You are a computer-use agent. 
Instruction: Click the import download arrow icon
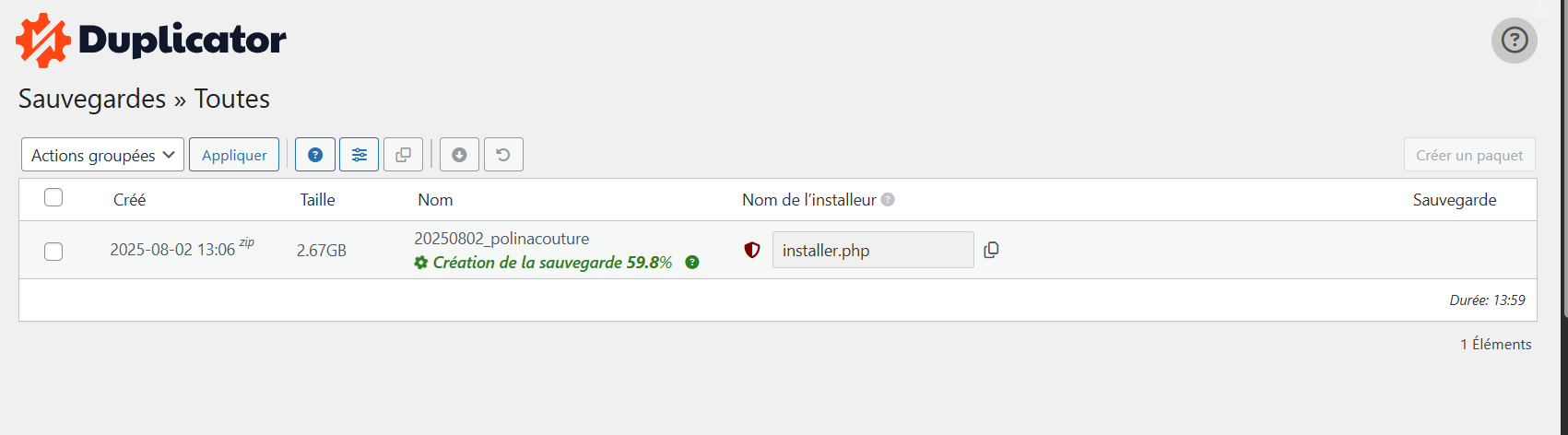[x=459, y=155]
